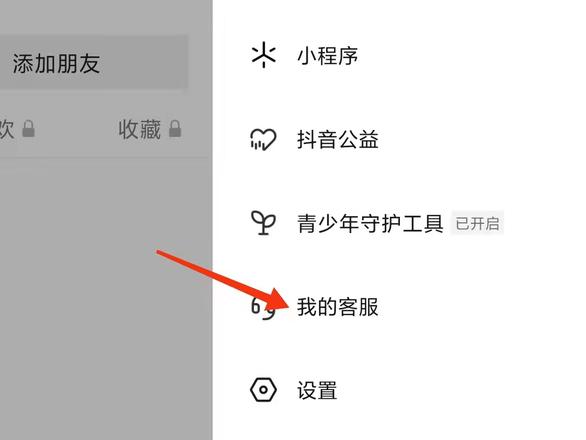Open the 我的客服 entry text

click(x=337, y=307)
